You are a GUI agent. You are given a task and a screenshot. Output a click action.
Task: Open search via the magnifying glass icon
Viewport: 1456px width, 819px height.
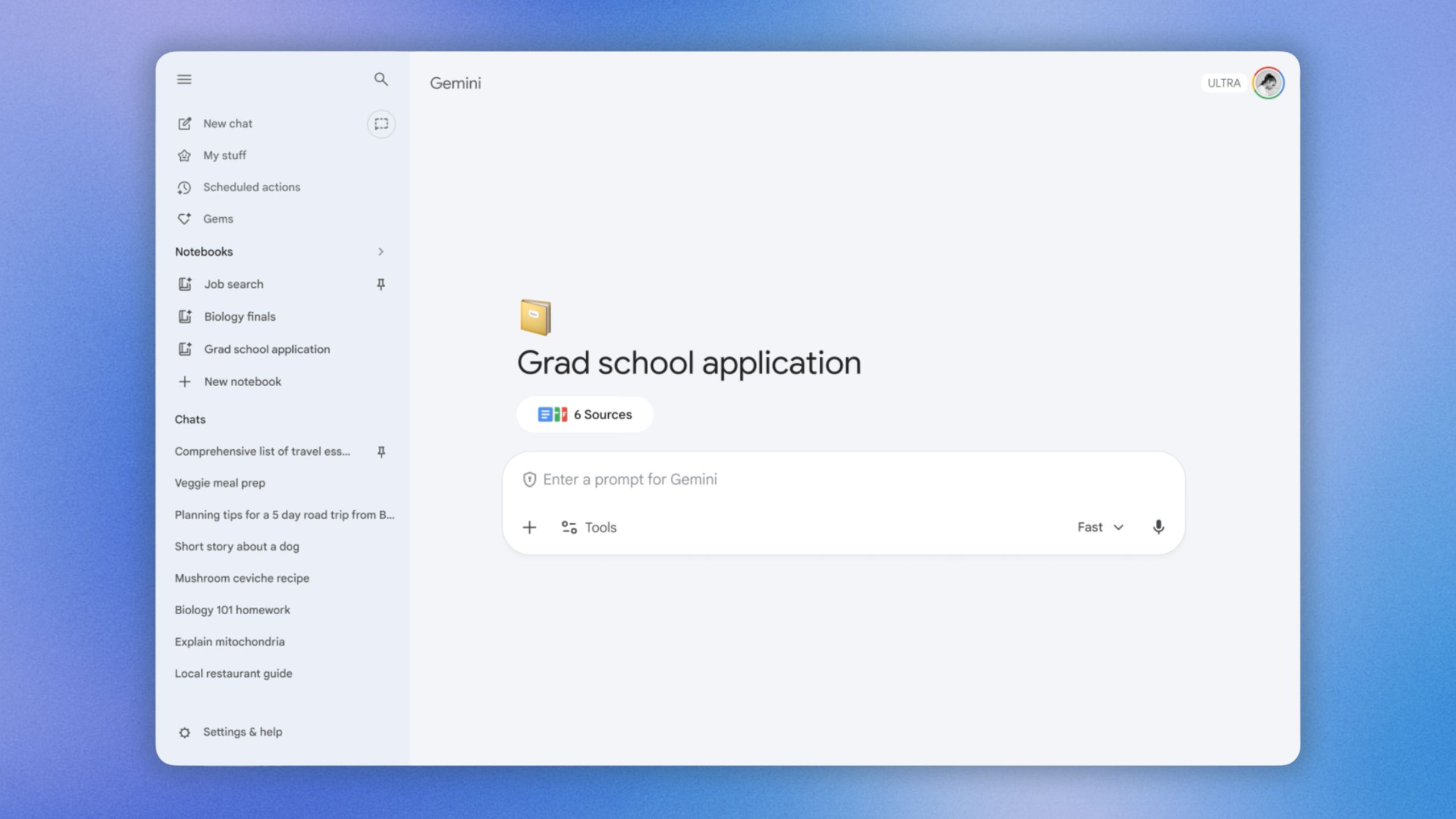380,79
